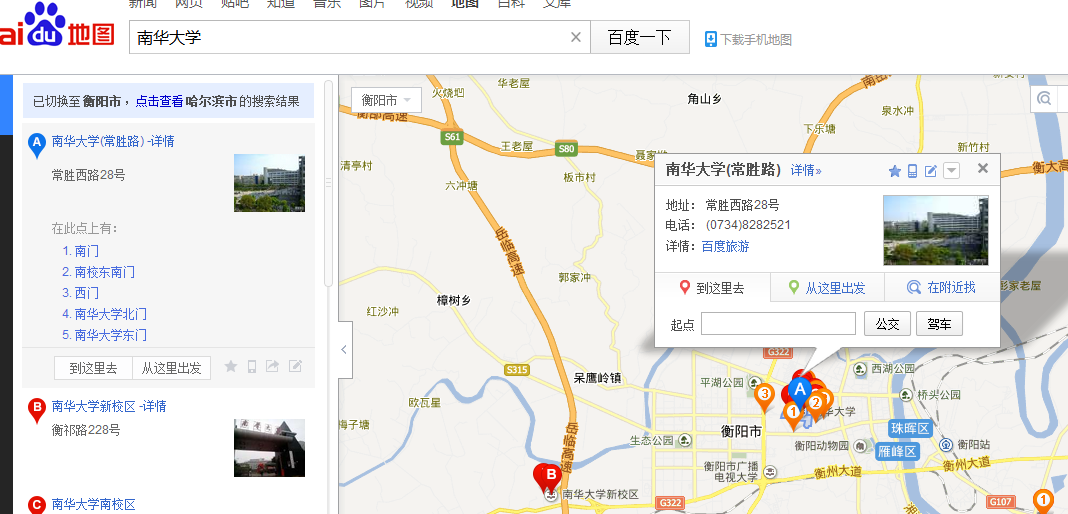Click 百度一下 search button
Screen dimensions: 1068x514
pos(640,37)
